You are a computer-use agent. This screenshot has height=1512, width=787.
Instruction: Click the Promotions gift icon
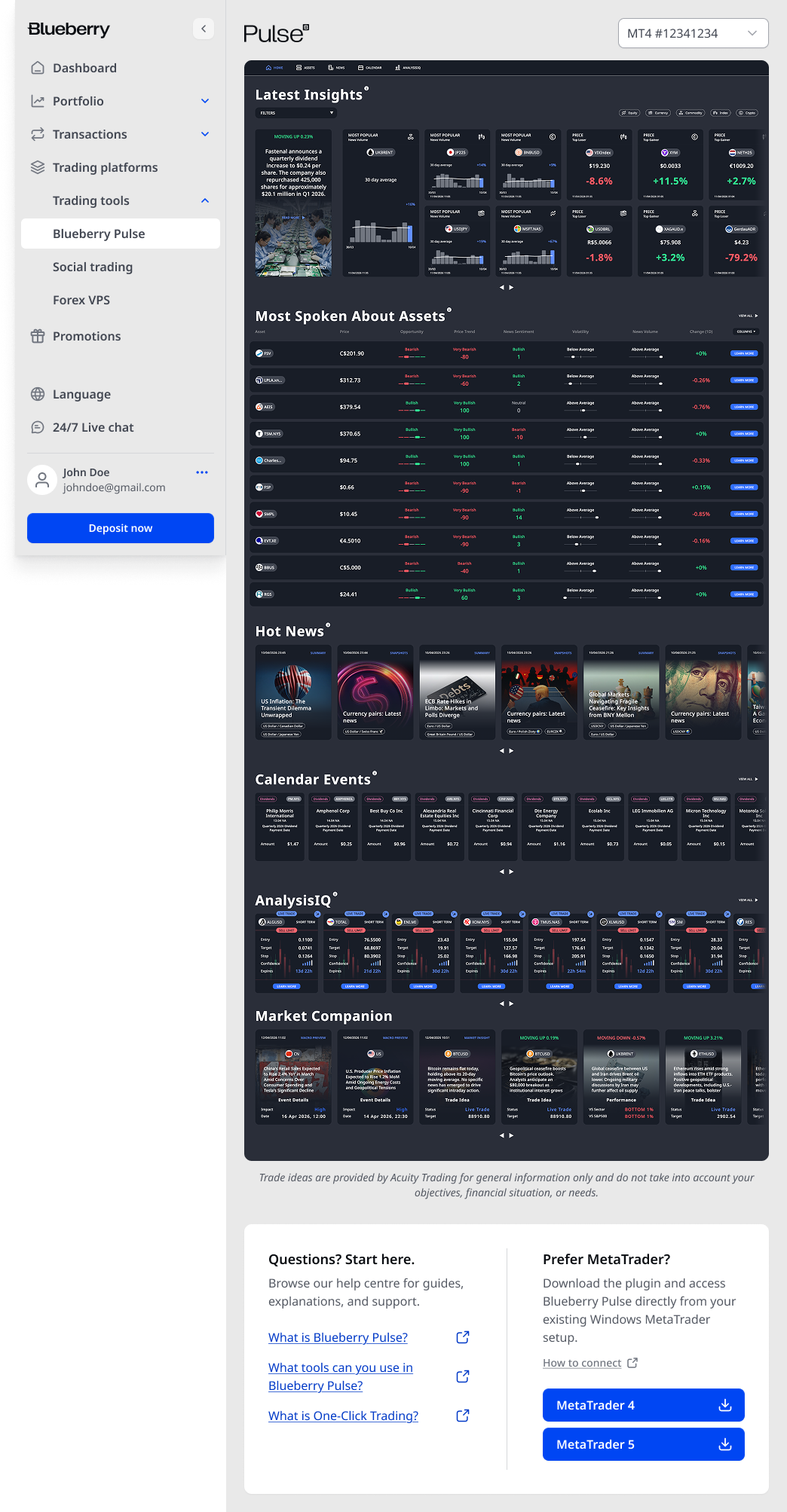(38, 336)
